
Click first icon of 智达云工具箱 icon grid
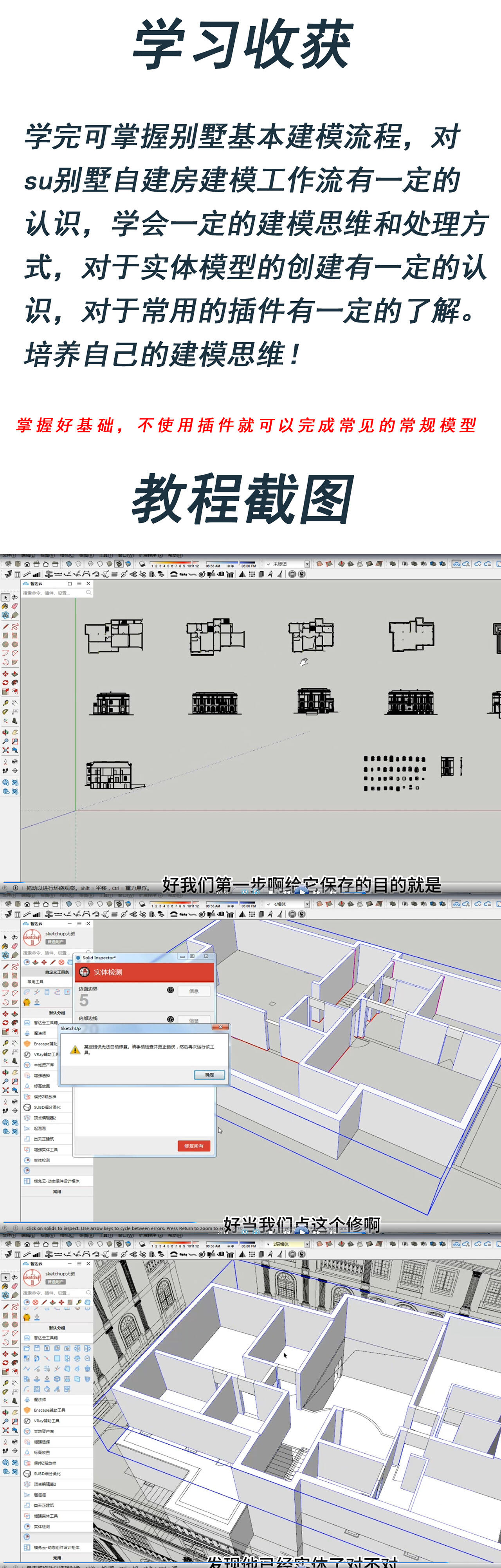pos(27,1348)
